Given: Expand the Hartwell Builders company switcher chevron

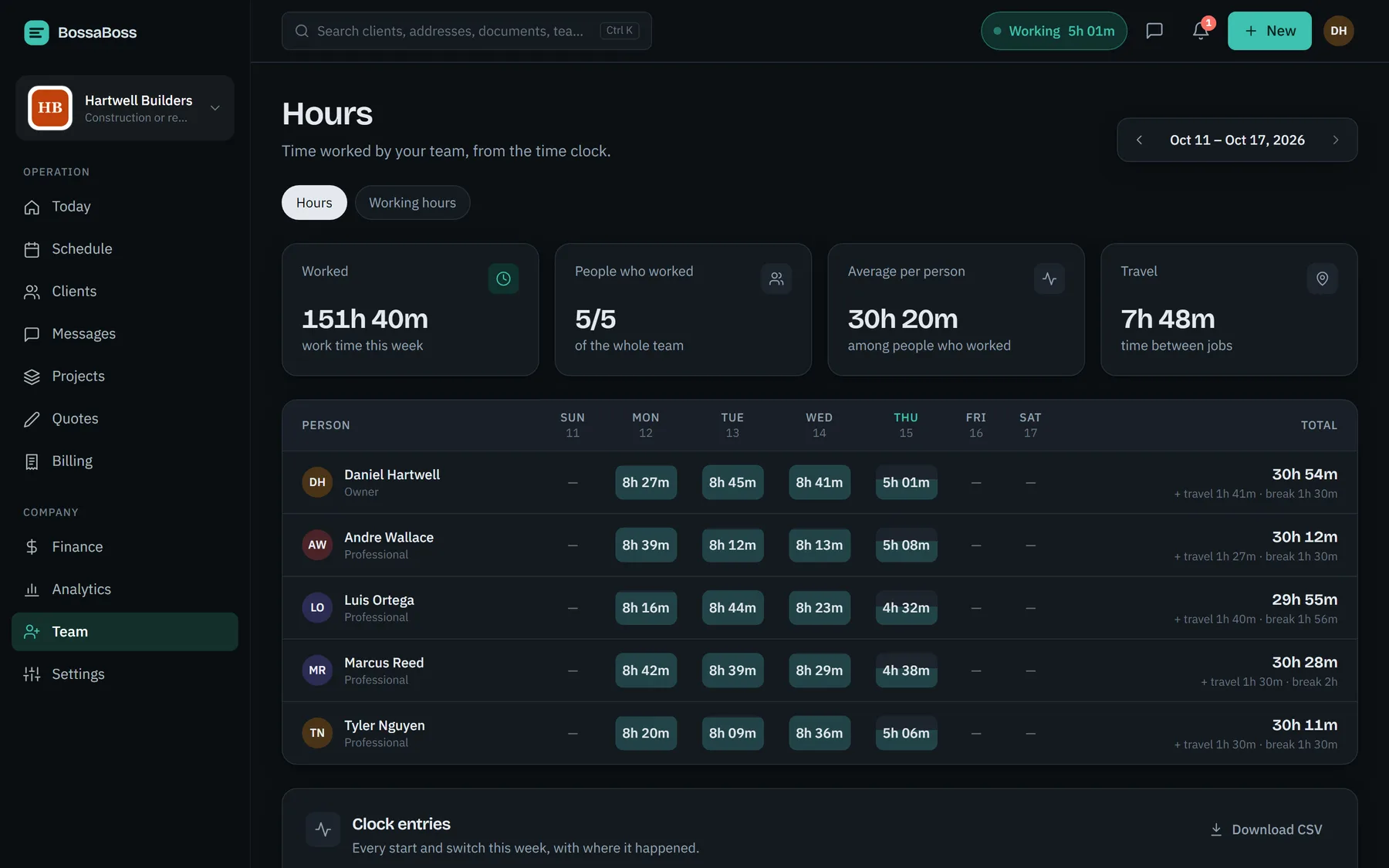Looking at the screenshot, I should click(x=215, y=108).
